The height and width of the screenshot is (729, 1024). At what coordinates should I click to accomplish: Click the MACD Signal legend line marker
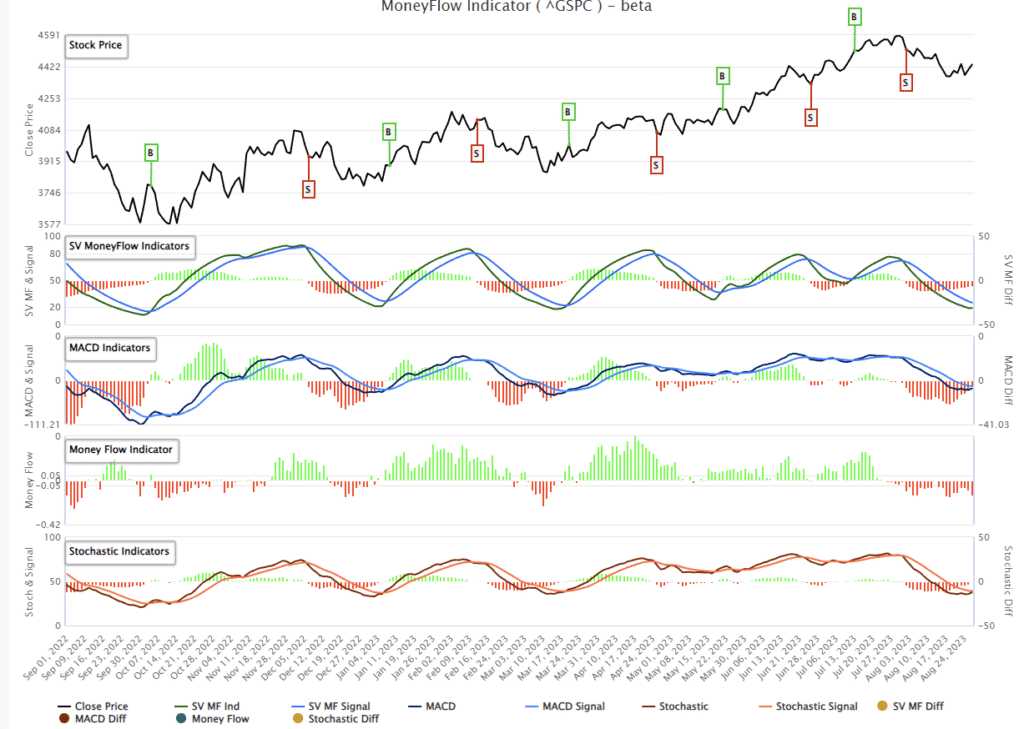(529, 706)
